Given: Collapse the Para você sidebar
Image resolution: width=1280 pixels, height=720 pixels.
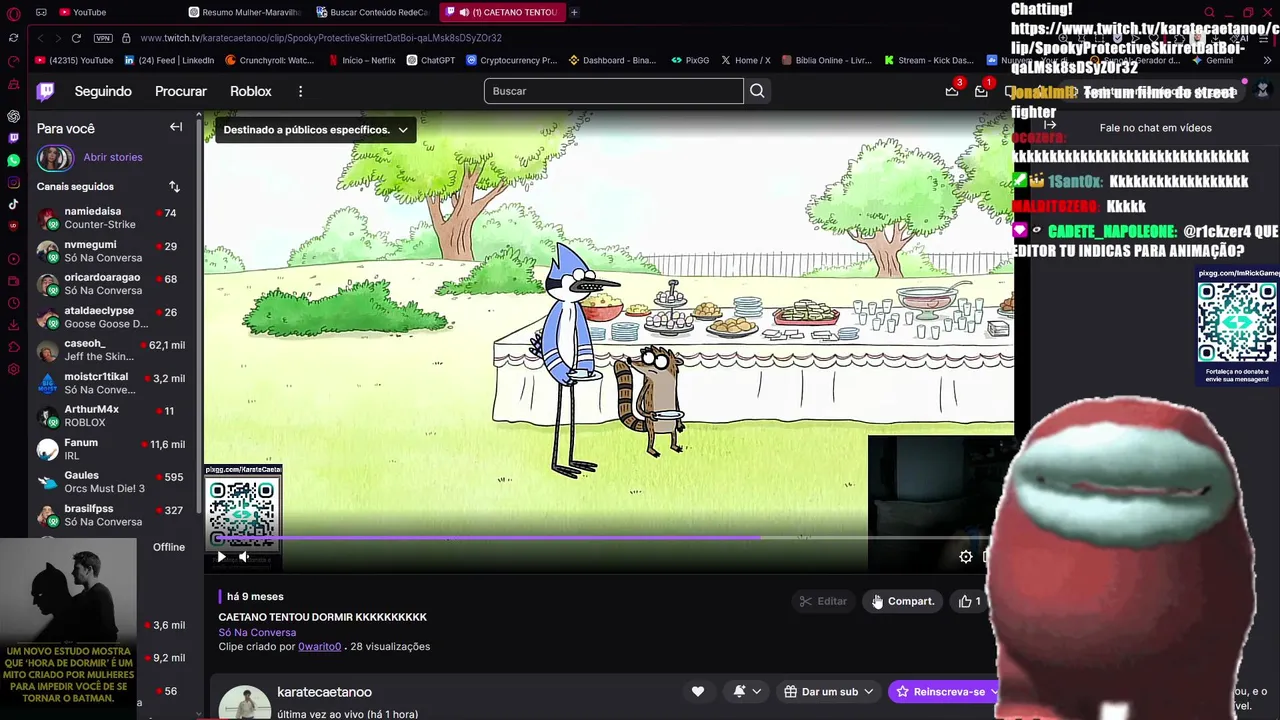Looking at the screenshot, I should tap(176, 127).
